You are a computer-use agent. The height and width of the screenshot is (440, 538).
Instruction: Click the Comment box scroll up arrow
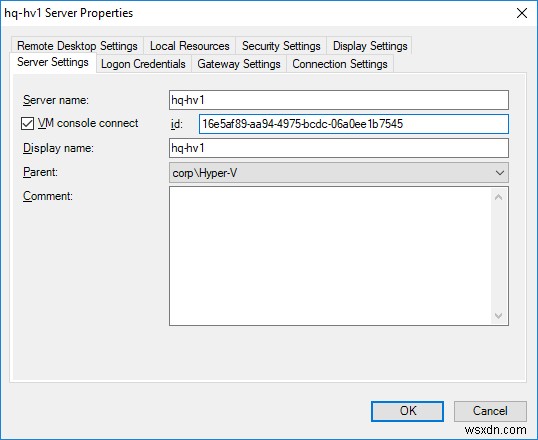(499, 197)
